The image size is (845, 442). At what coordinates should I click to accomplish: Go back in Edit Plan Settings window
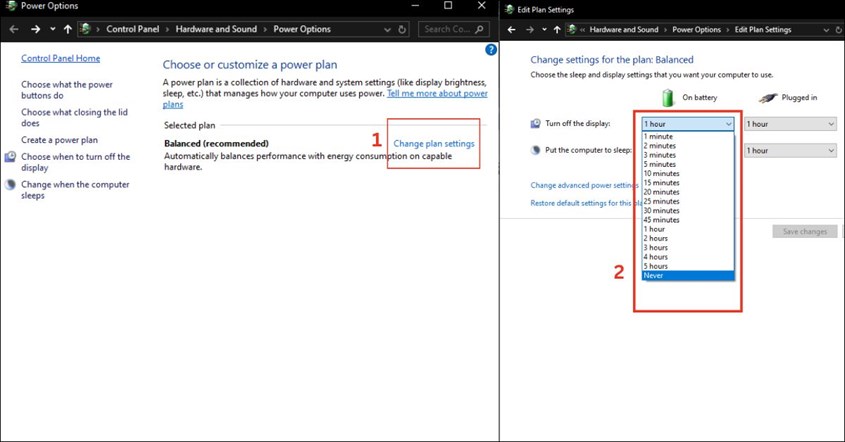(511, 30)
